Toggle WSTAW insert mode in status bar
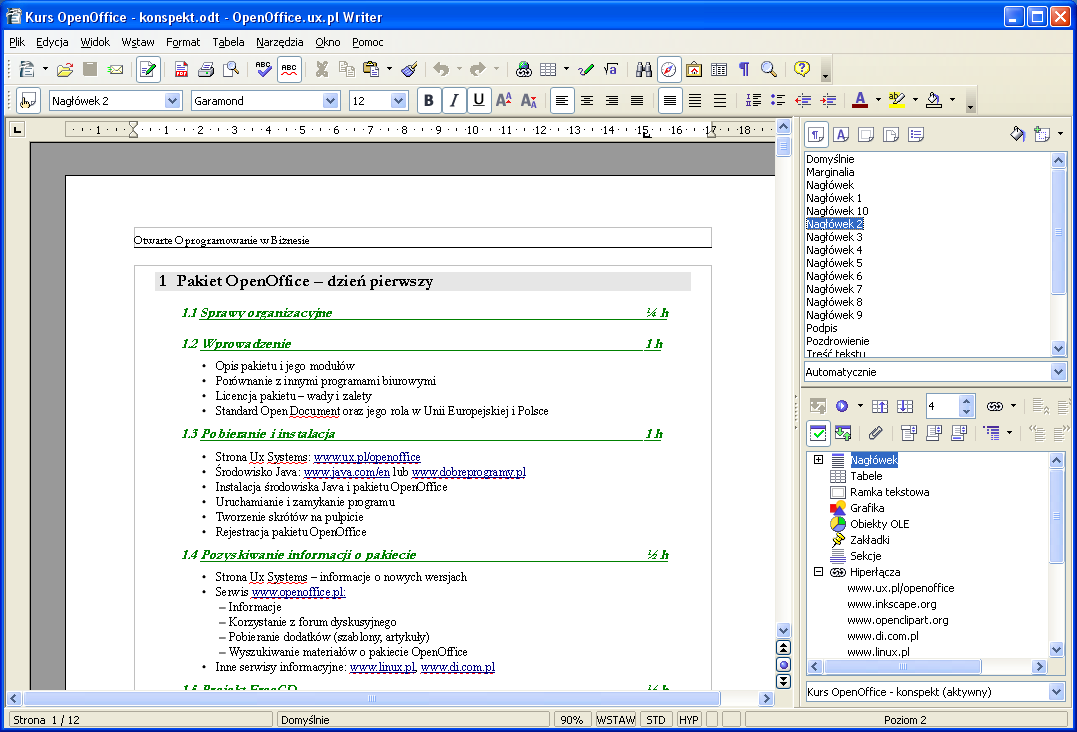 615,720
